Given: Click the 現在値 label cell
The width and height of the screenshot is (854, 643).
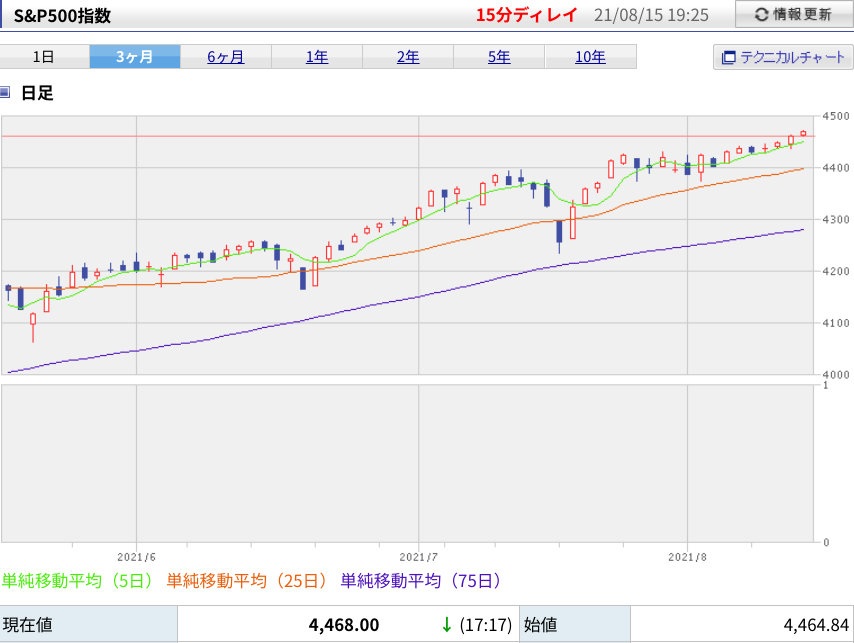Looking at the screenshot, I should 88,624.
